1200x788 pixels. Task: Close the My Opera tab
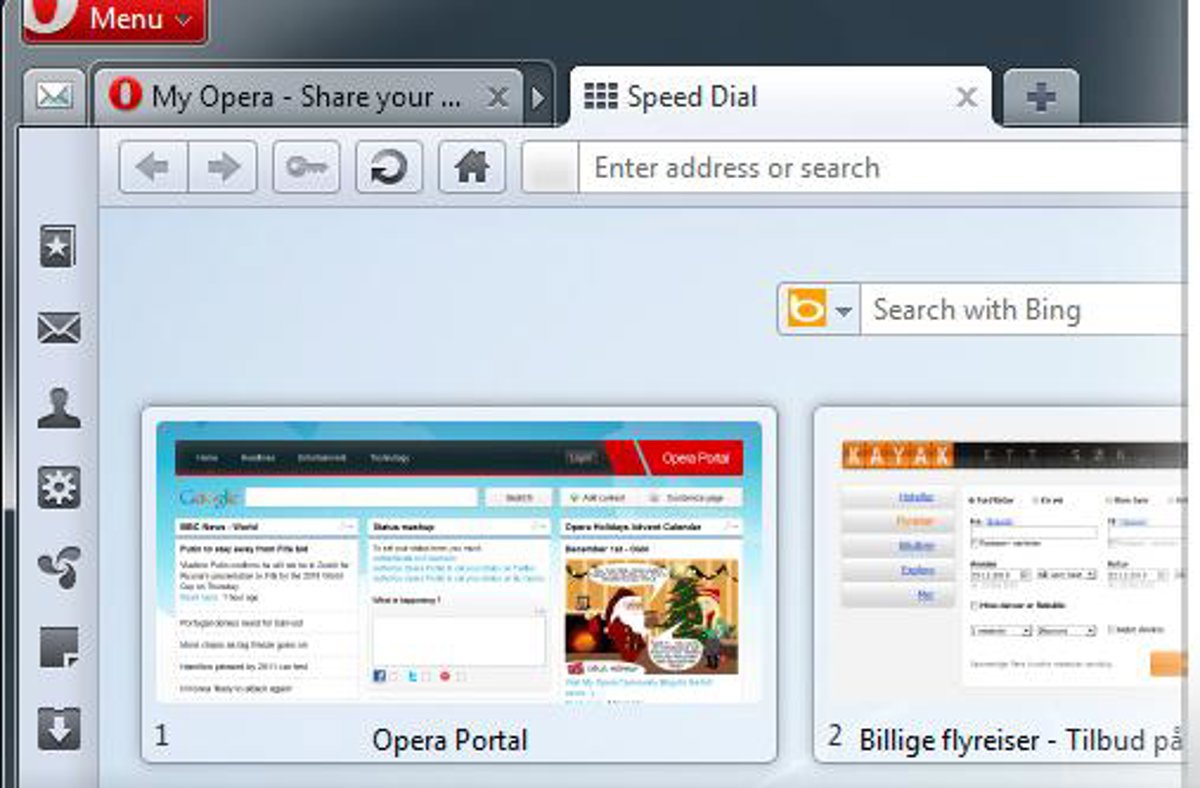[497, 97]
